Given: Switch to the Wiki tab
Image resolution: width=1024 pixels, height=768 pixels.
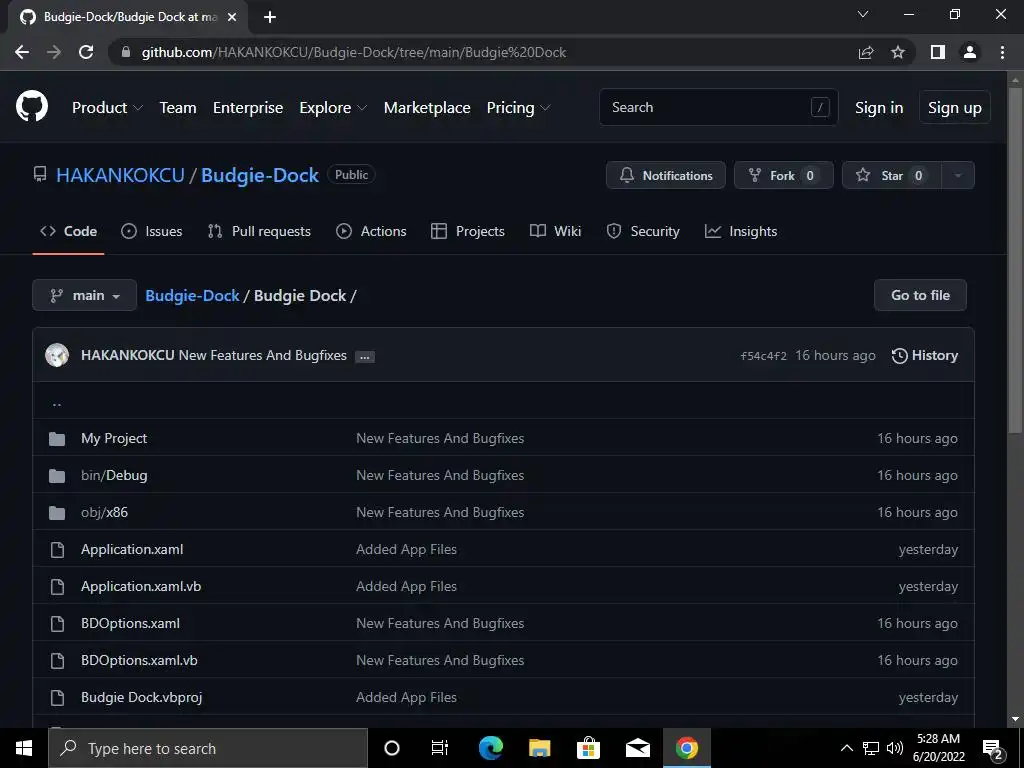Looking at the screenshot, I should pos(555,231).
